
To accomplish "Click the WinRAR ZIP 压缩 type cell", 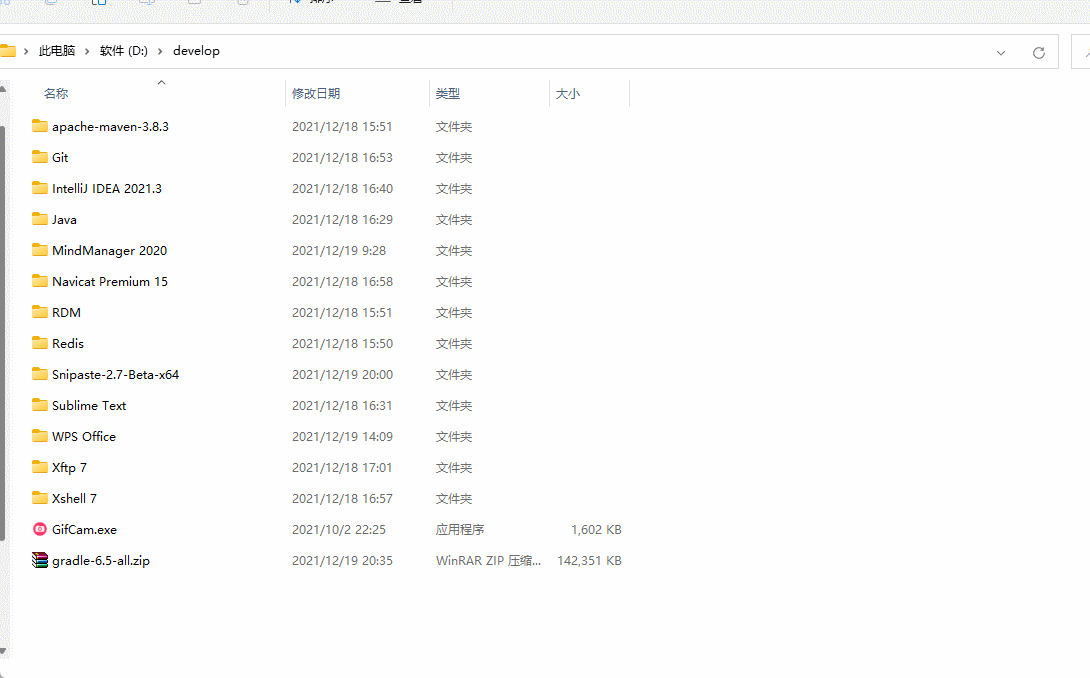I will coord(488,560).
